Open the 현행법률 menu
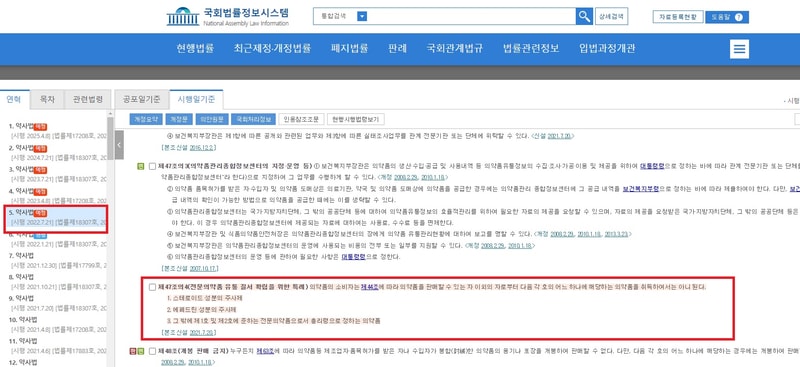Viewport: 800px width, 367px height. pos(195,49)
